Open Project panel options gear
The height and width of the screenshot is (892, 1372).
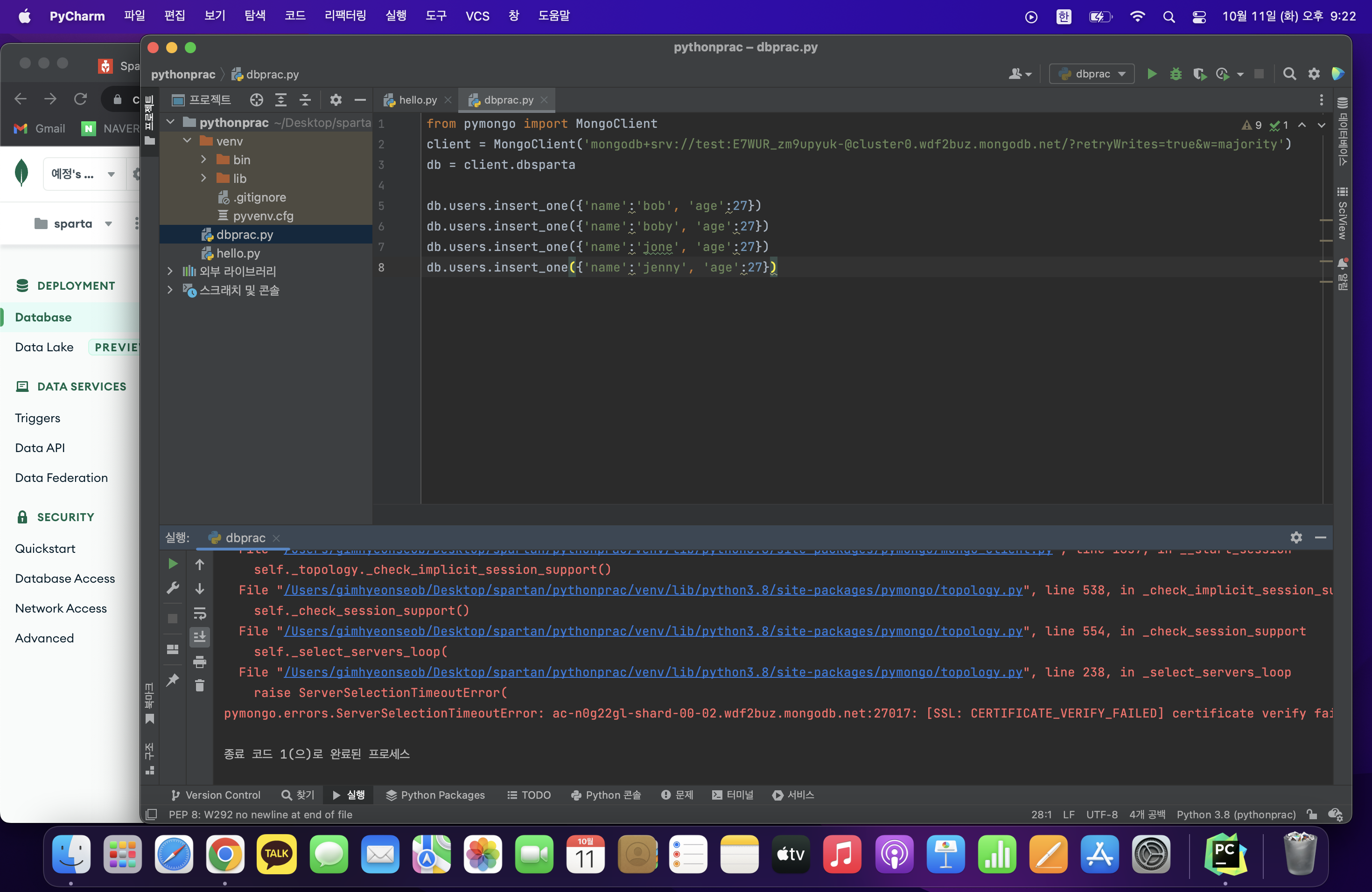pos(336,100)
